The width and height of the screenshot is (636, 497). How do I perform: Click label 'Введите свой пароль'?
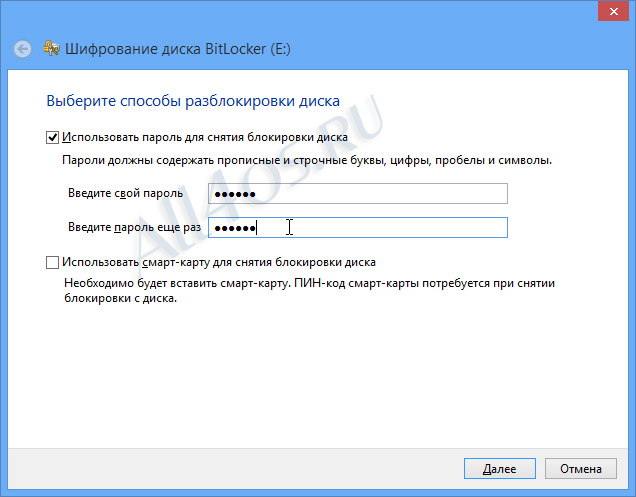coord(125,193)
